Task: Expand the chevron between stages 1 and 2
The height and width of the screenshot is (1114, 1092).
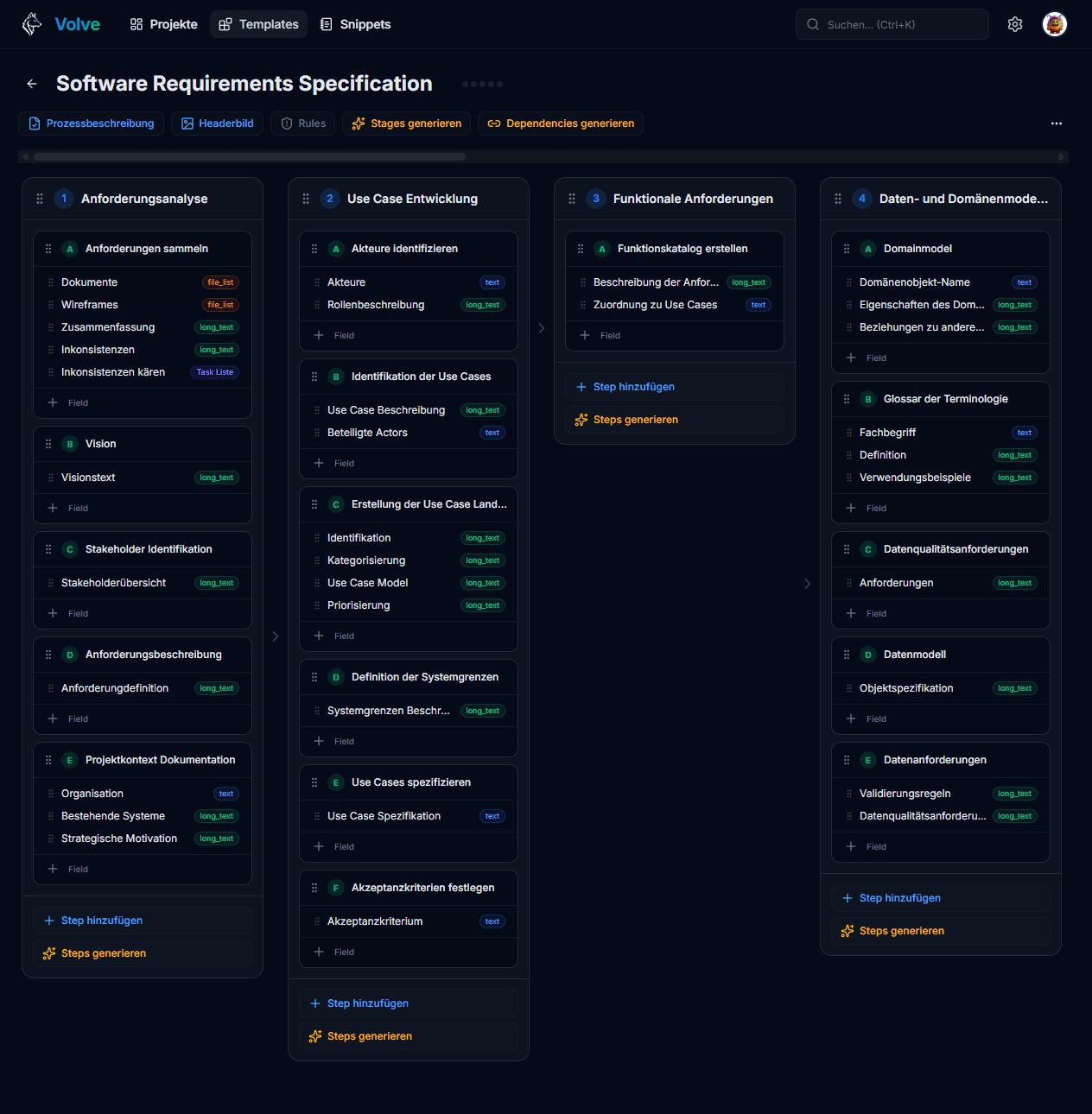Action: (x=276, y=636)
